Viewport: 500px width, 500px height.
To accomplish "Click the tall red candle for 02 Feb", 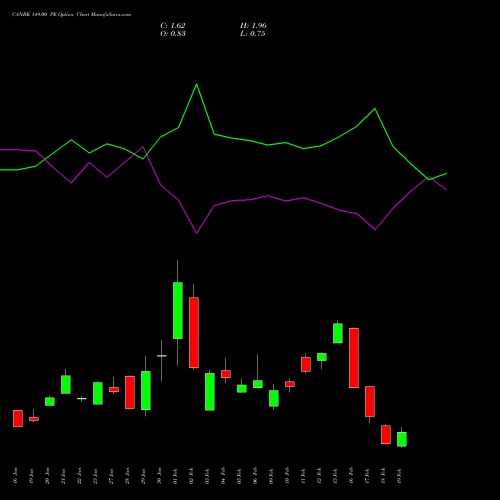I will pos(194,332).
